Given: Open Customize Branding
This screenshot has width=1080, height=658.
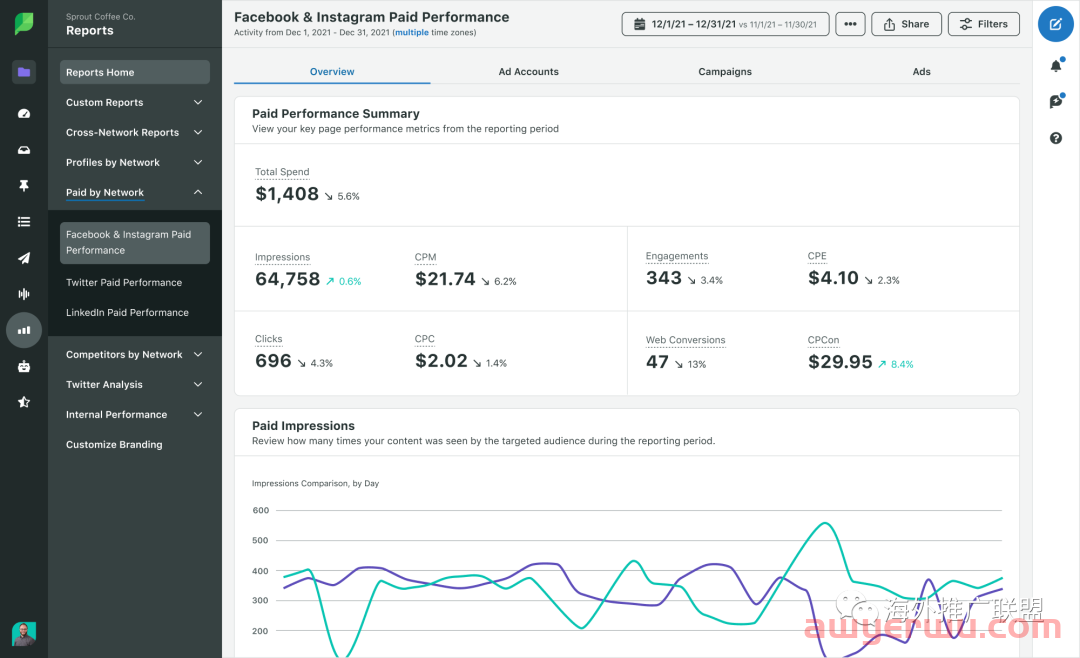Looking at the screenshot, I should coord(114,445).
